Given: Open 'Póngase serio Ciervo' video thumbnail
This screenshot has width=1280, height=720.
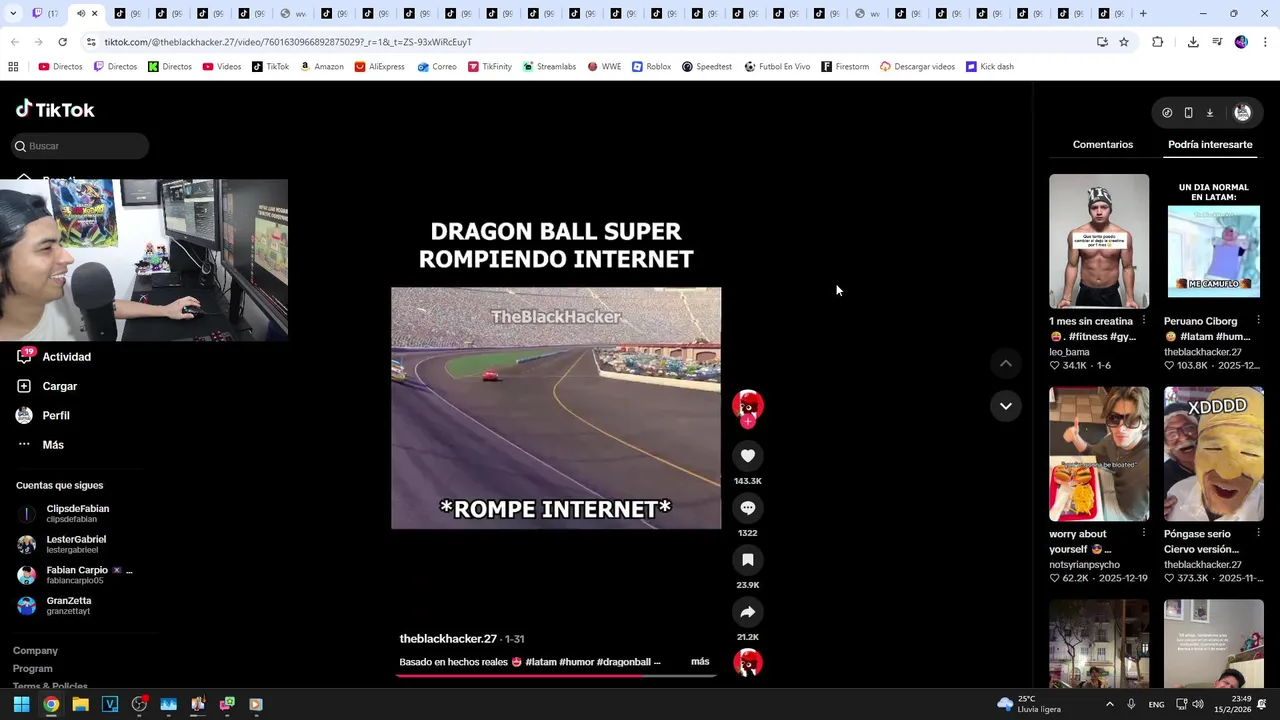Looking at the screenshot, I should click(1214, 454).
